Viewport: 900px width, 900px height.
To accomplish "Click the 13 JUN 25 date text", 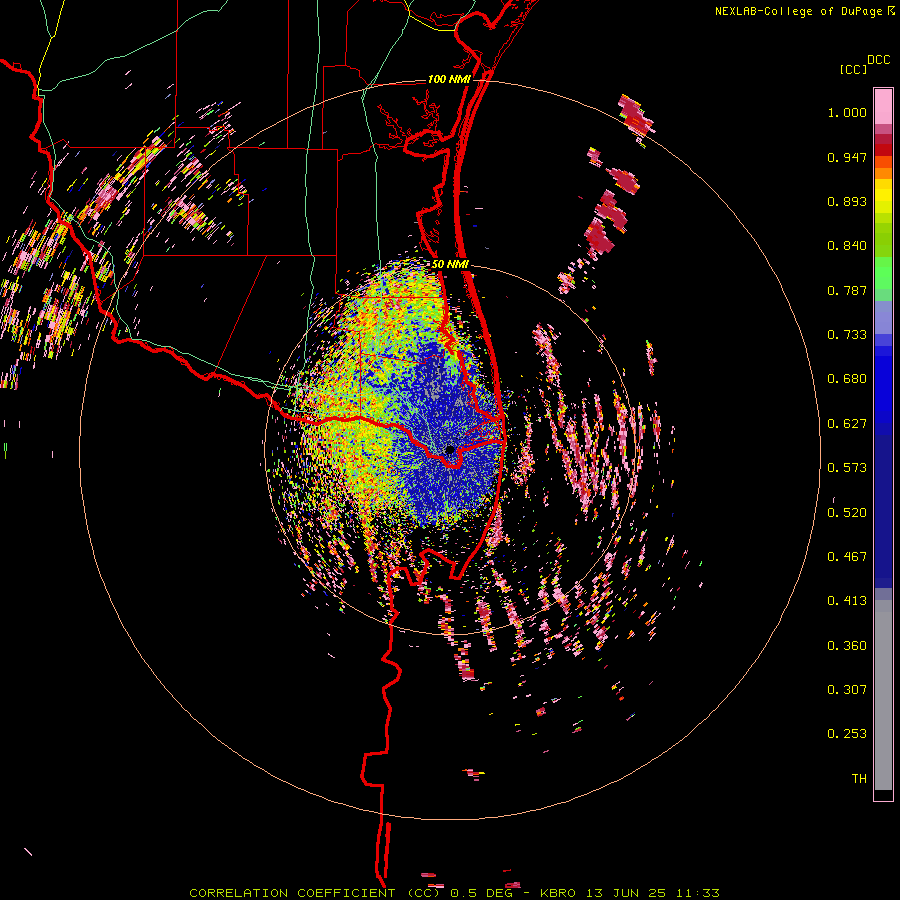I will click(x=626, y=893).
